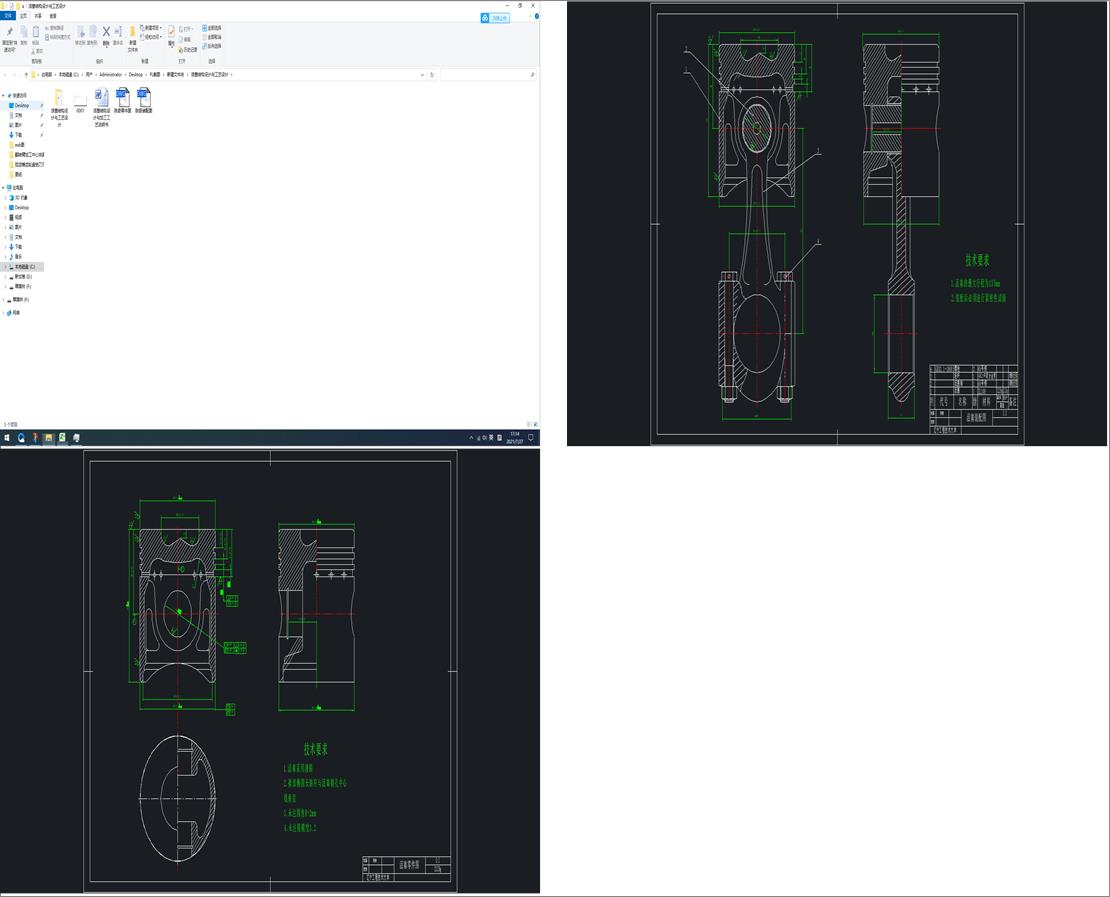Select Desktop under Quick access
Screen dimensions: 1110x897
coord(22,105)
